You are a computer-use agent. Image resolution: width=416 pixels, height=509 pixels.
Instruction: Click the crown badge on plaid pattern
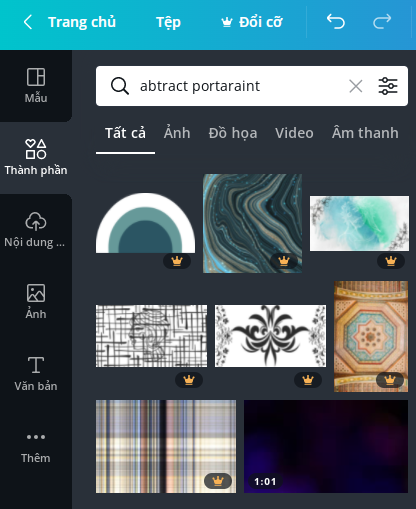218,481
